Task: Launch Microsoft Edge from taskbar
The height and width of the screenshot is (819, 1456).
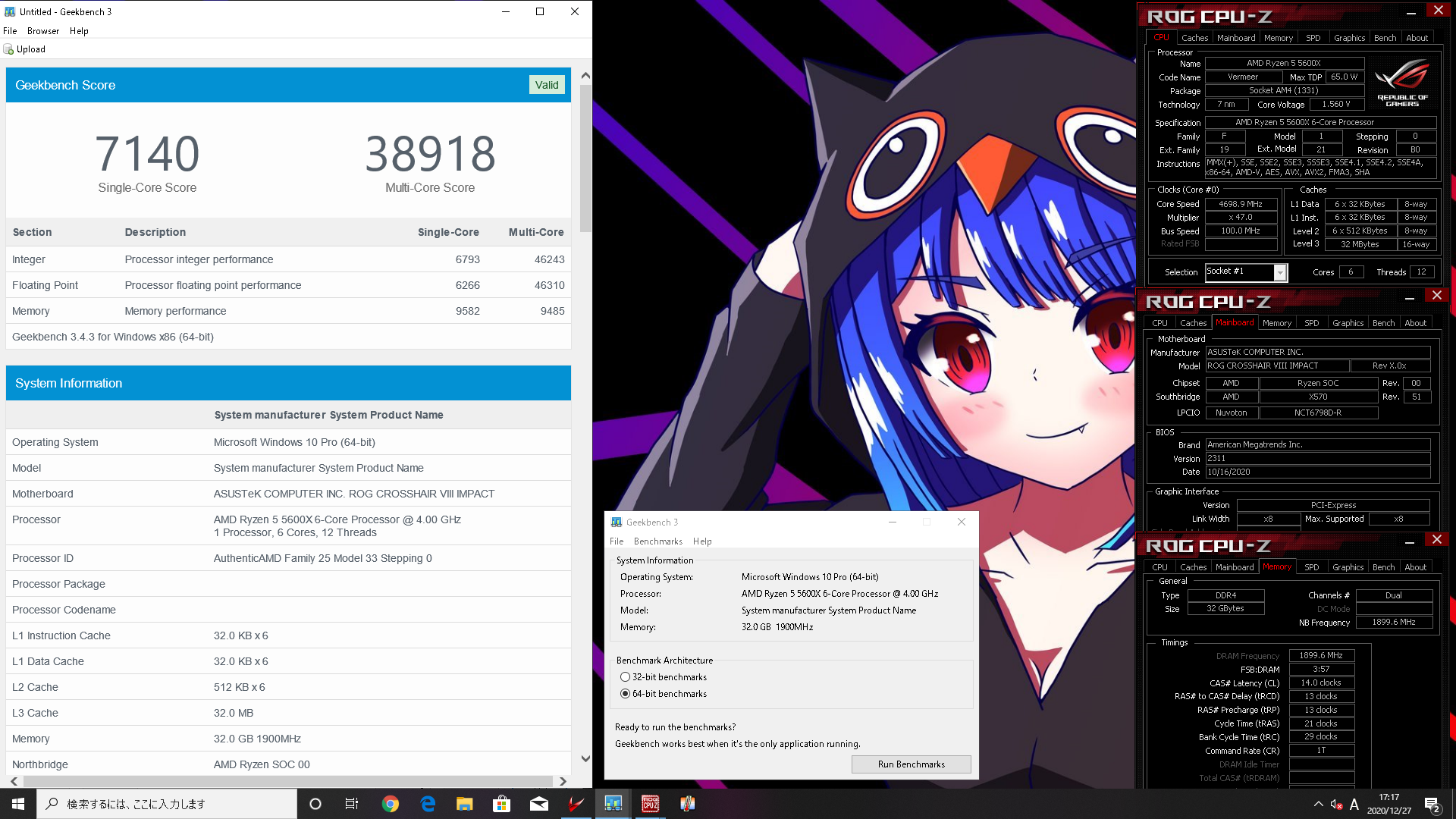Action: coord(428,804)
